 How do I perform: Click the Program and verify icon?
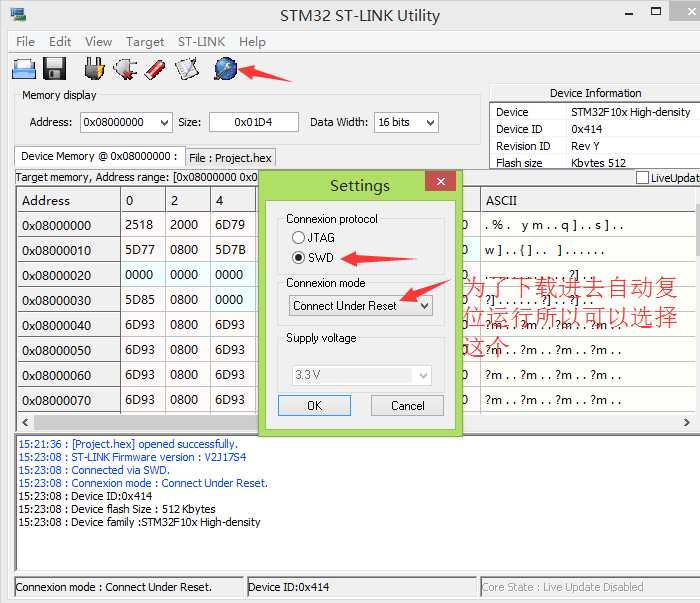click(x=186, y=69)
